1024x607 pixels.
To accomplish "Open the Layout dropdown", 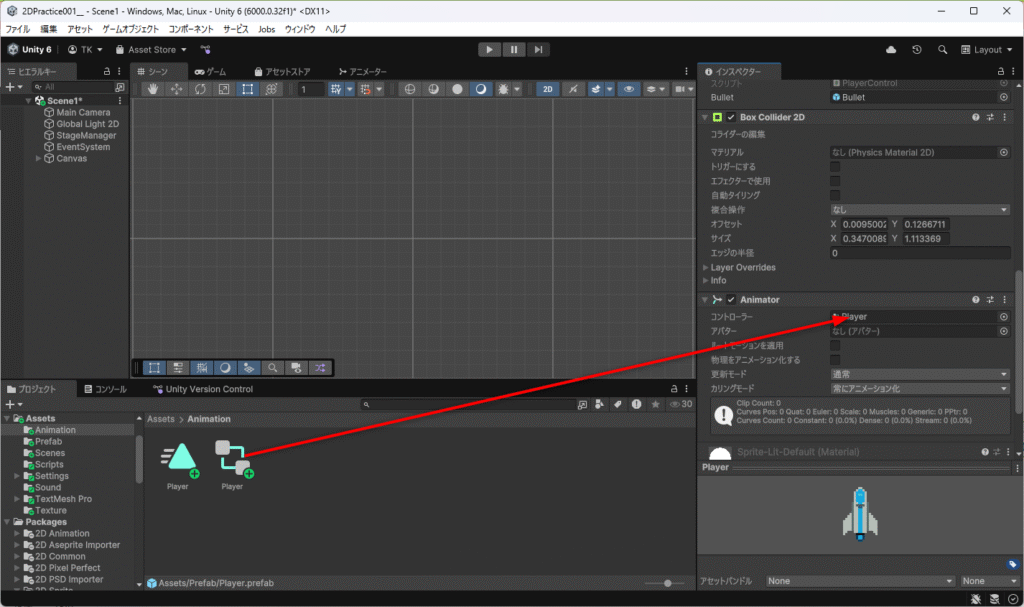I will [986, 49].
